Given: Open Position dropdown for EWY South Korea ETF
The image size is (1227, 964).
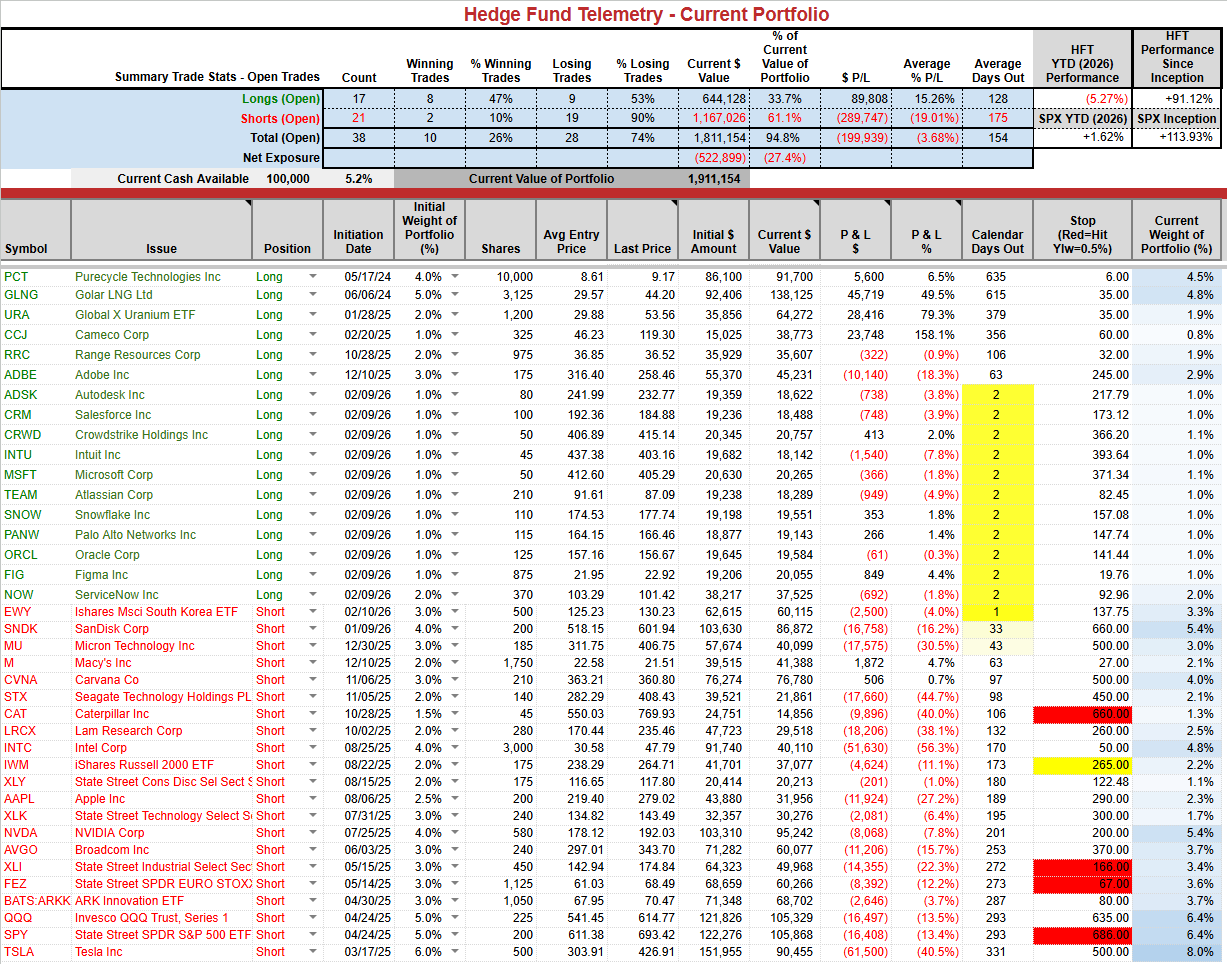Looking at the screenshot, I should tap(312, 612).
